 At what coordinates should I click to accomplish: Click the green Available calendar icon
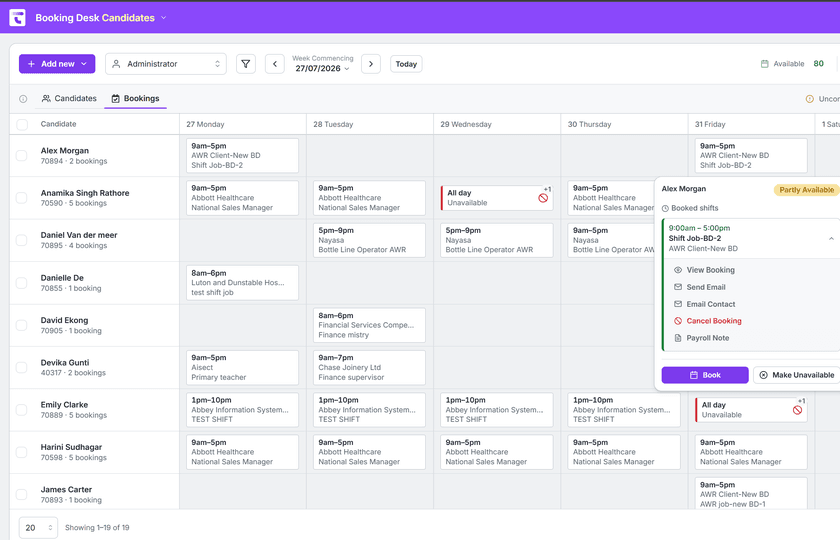pyautogui.click(x=764, y=64)
